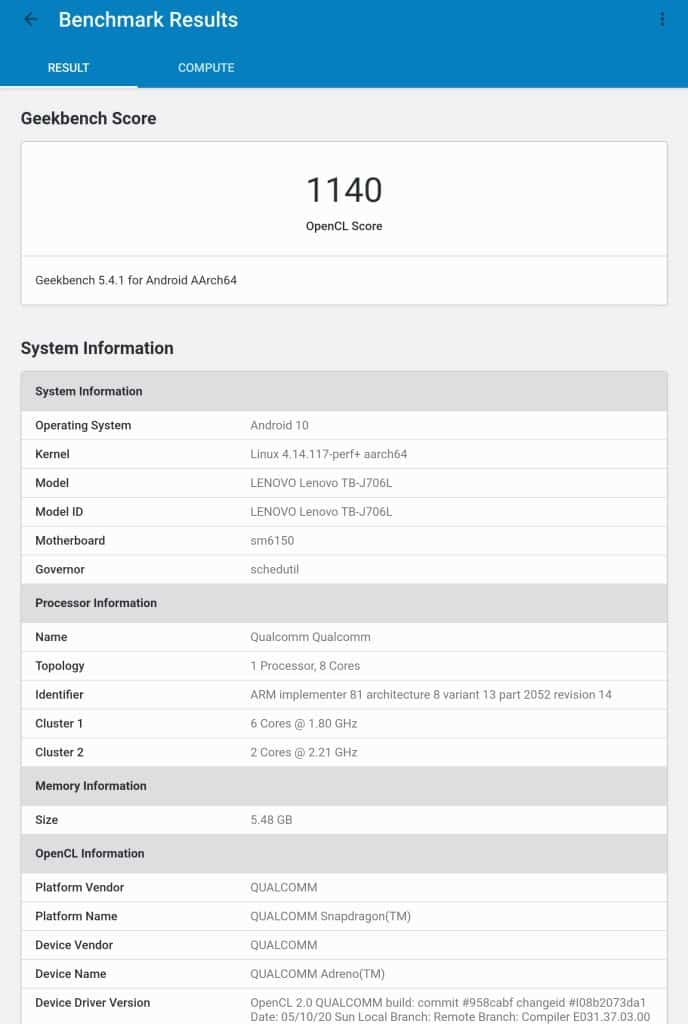This screenshot has height=1024, width=688.
Task: Click the Device Driver Version label
Action: point(93,1002)
